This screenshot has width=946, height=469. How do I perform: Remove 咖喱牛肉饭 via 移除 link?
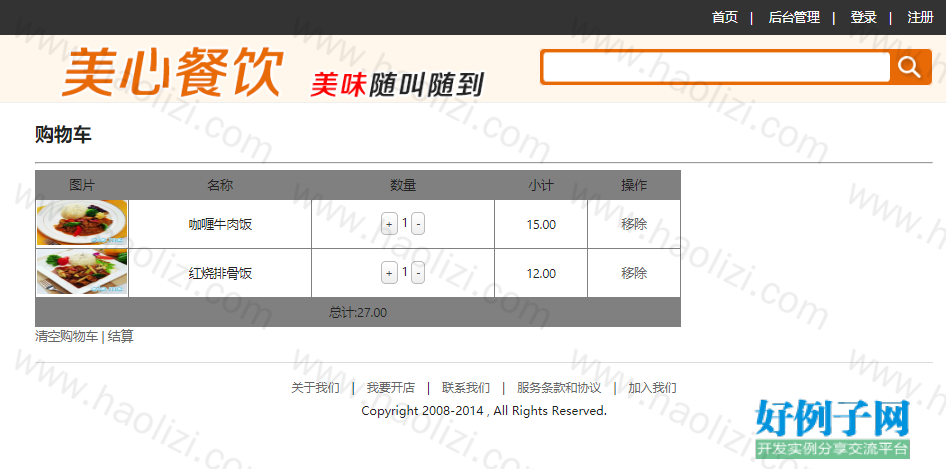634,224
